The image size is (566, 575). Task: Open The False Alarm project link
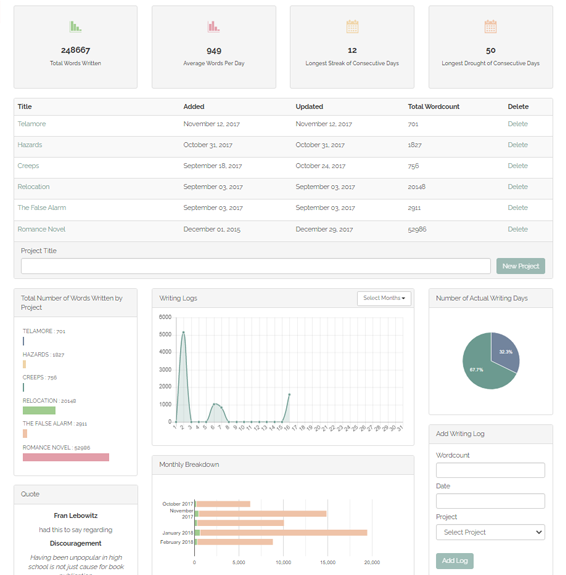[42, 208]
